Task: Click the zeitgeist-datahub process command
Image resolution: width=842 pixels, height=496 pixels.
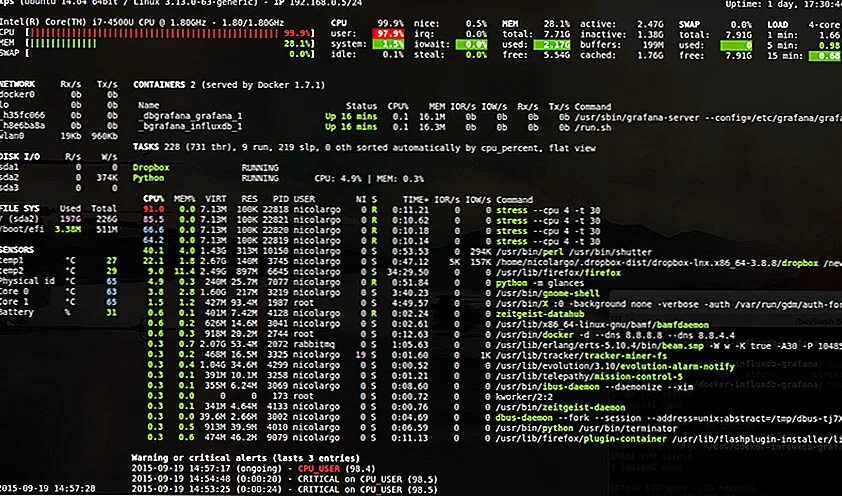Action: tap(540, 313)
